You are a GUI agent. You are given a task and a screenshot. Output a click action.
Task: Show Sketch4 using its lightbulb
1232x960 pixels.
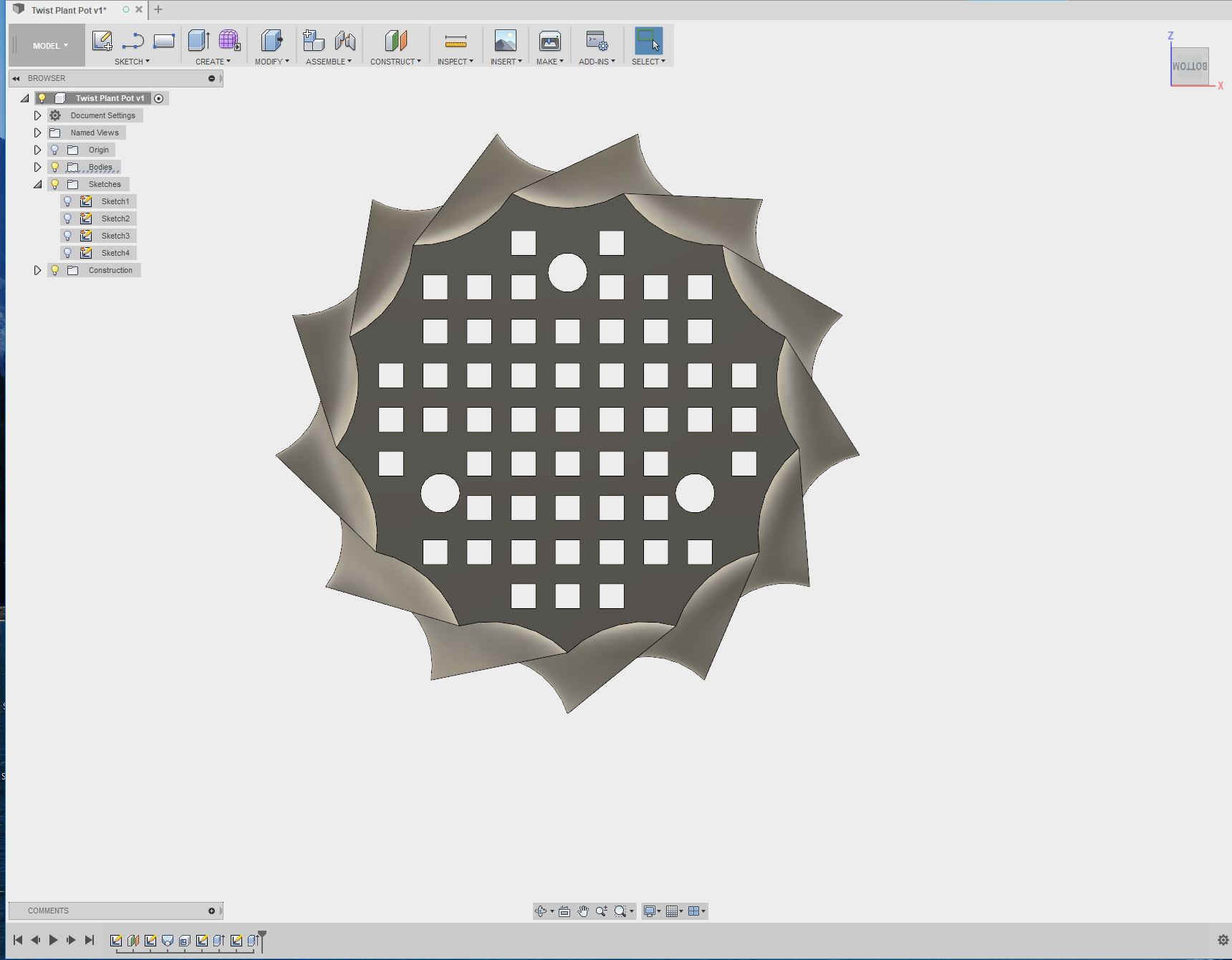(x=68, y=253)
